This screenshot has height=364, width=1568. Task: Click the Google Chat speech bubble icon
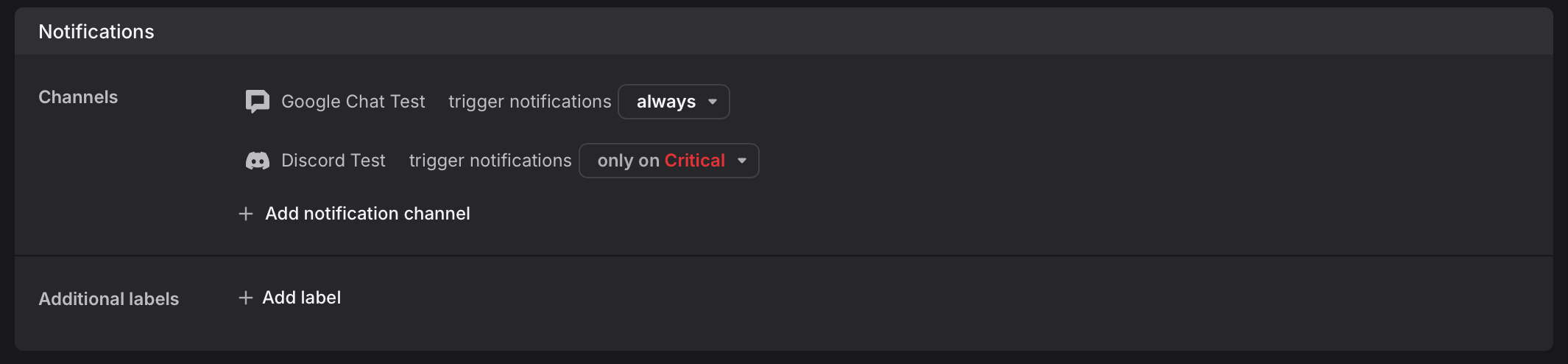coord(257,102)
